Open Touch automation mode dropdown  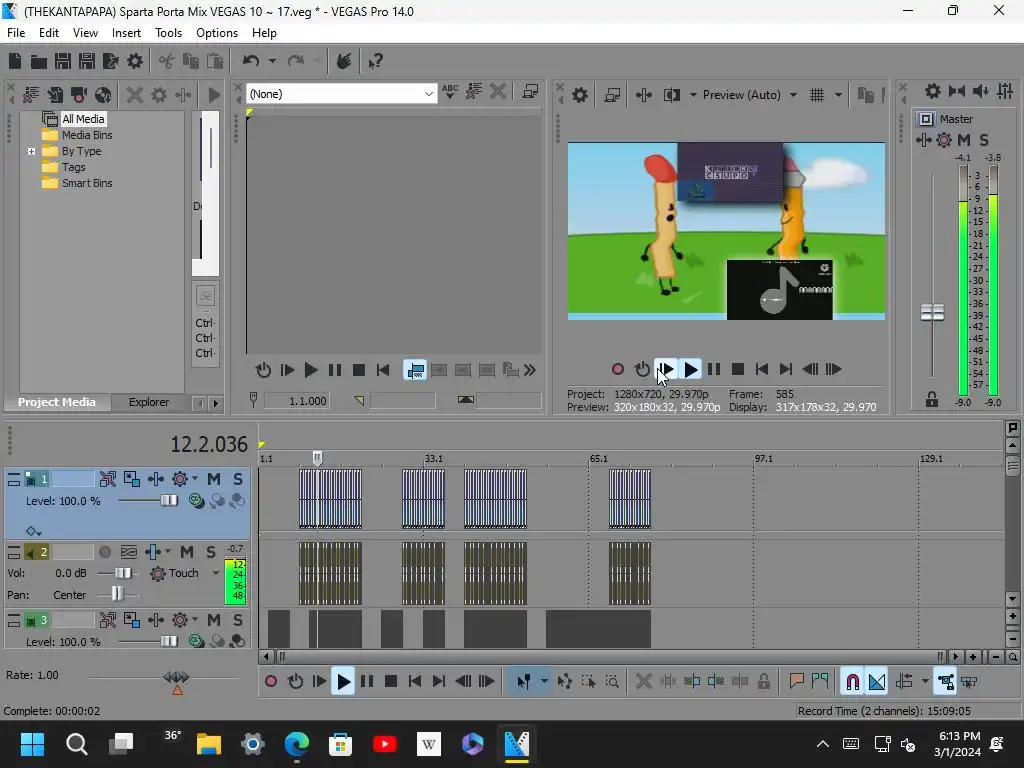[216, 573]
